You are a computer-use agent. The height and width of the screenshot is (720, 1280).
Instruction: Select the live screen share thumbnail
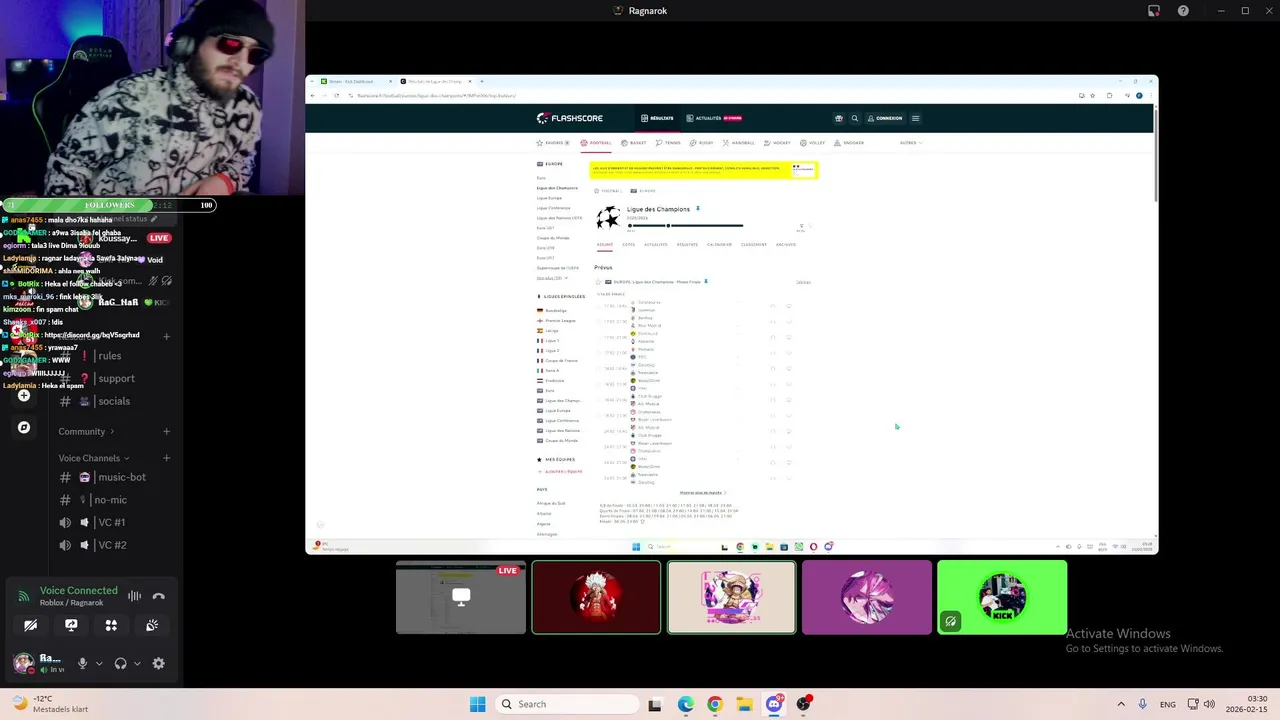[x=461, y=597]
